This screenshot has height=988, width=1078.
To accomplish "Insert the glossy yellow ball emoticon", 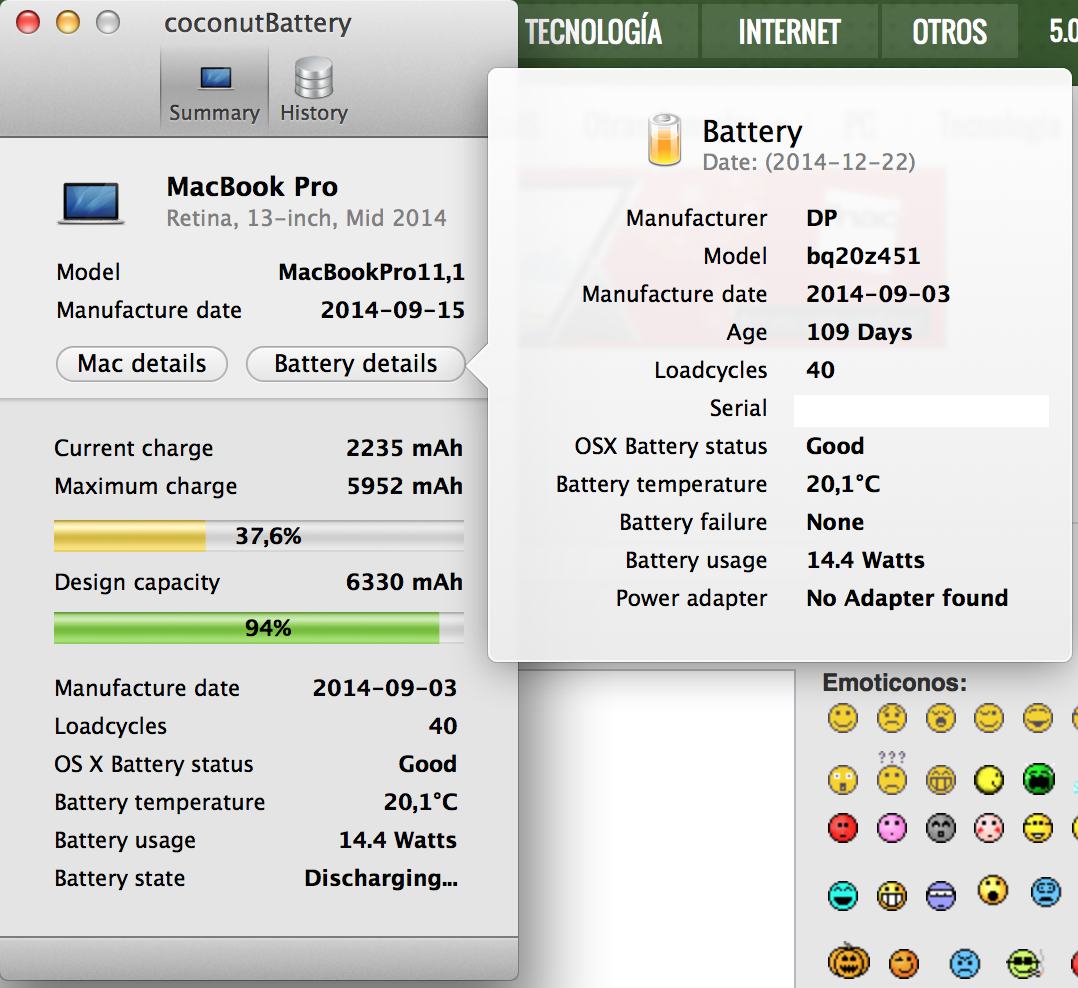I will 989,780.
